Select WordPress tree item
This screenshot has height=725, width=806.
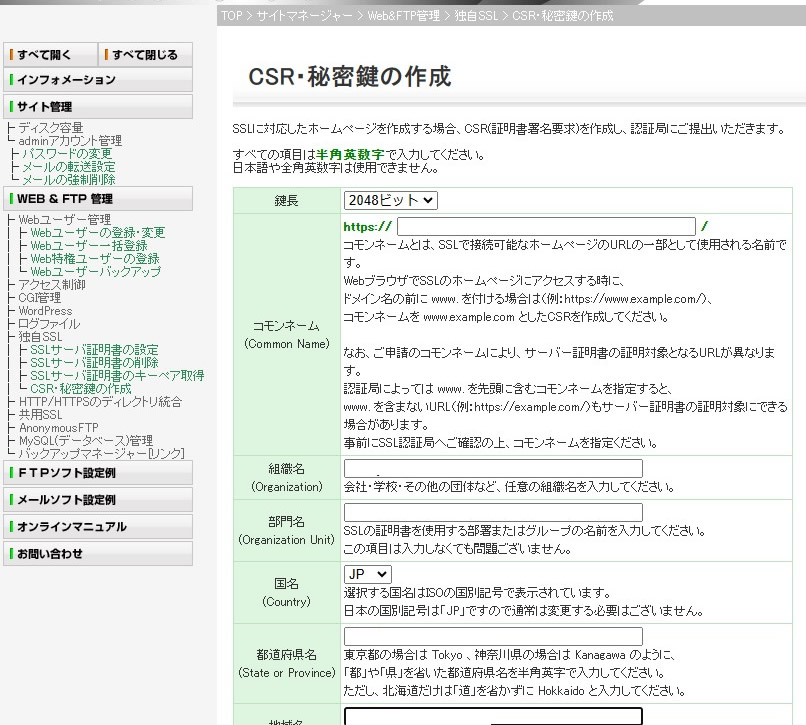tap(45, 311)
